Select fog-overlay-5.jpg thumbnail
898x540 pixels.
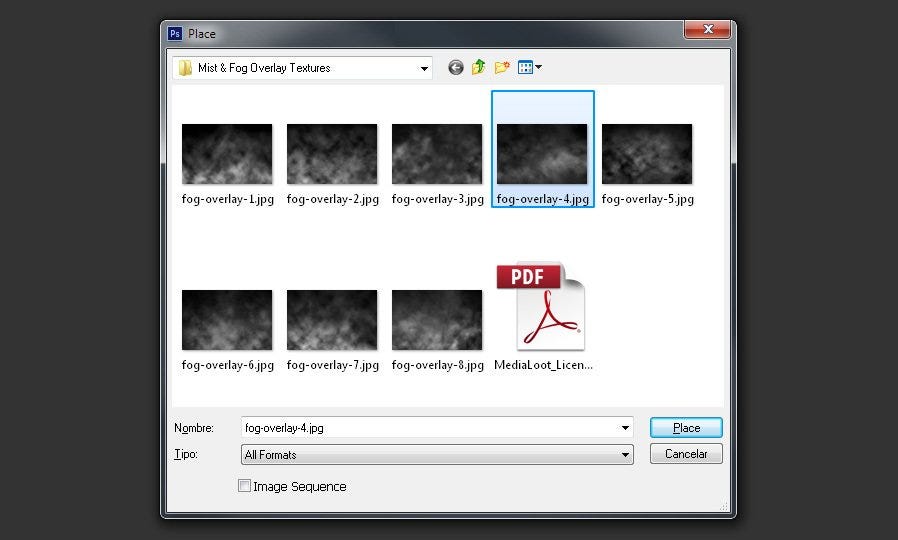coord(647,154)
